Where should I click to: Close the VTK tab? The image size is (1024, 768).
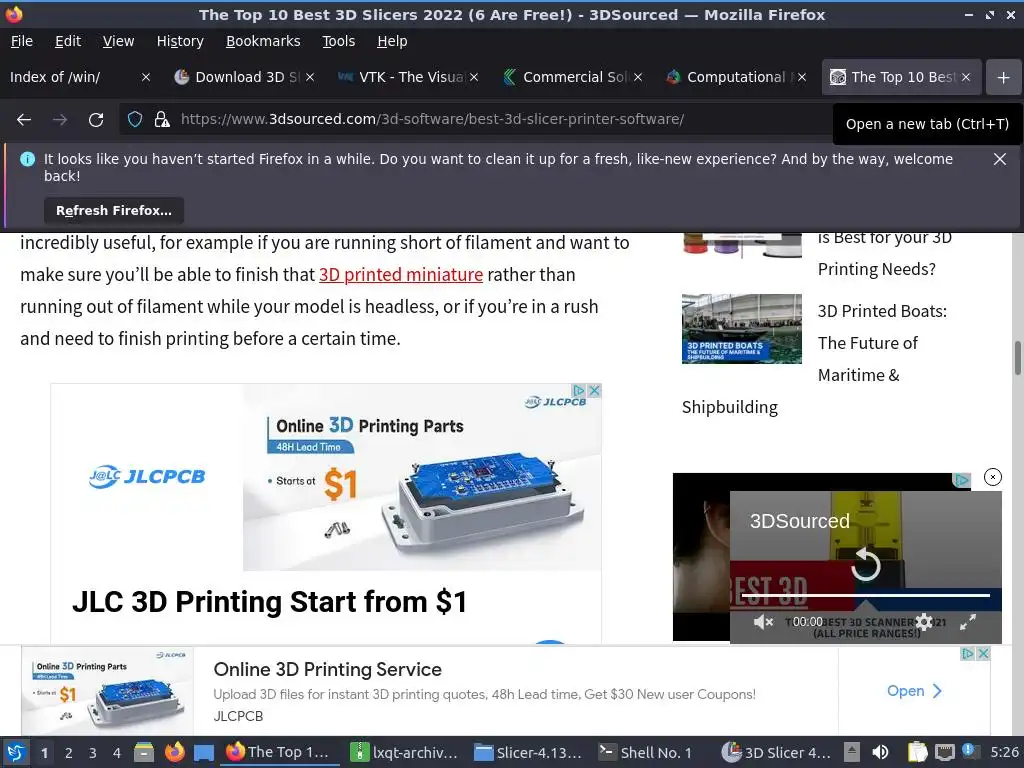(x=474, y=78)
